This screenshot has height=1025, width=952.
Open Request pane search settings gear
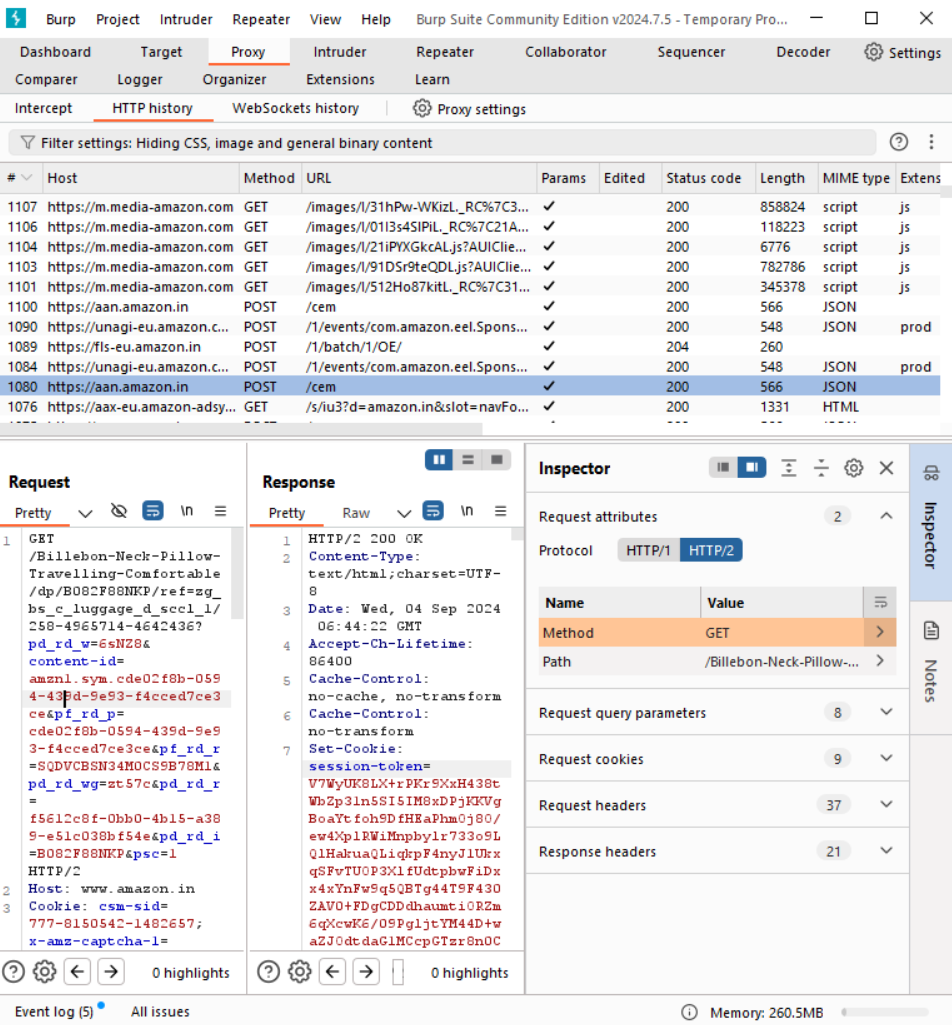pyautogui.click(x=44, y=971)
